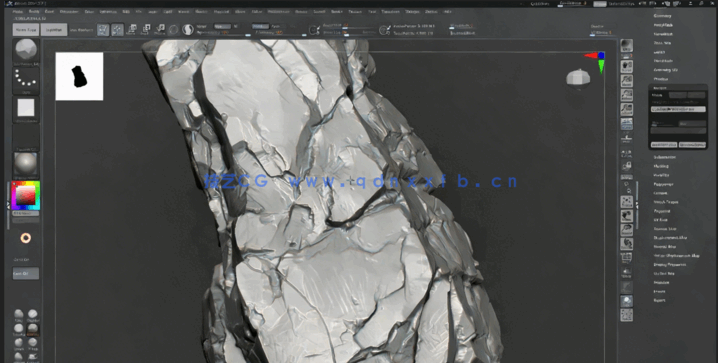Viewport: 718px width, 363px height.
Task: Expand the Displacement Map subpalette
Action: click(670, 238)
